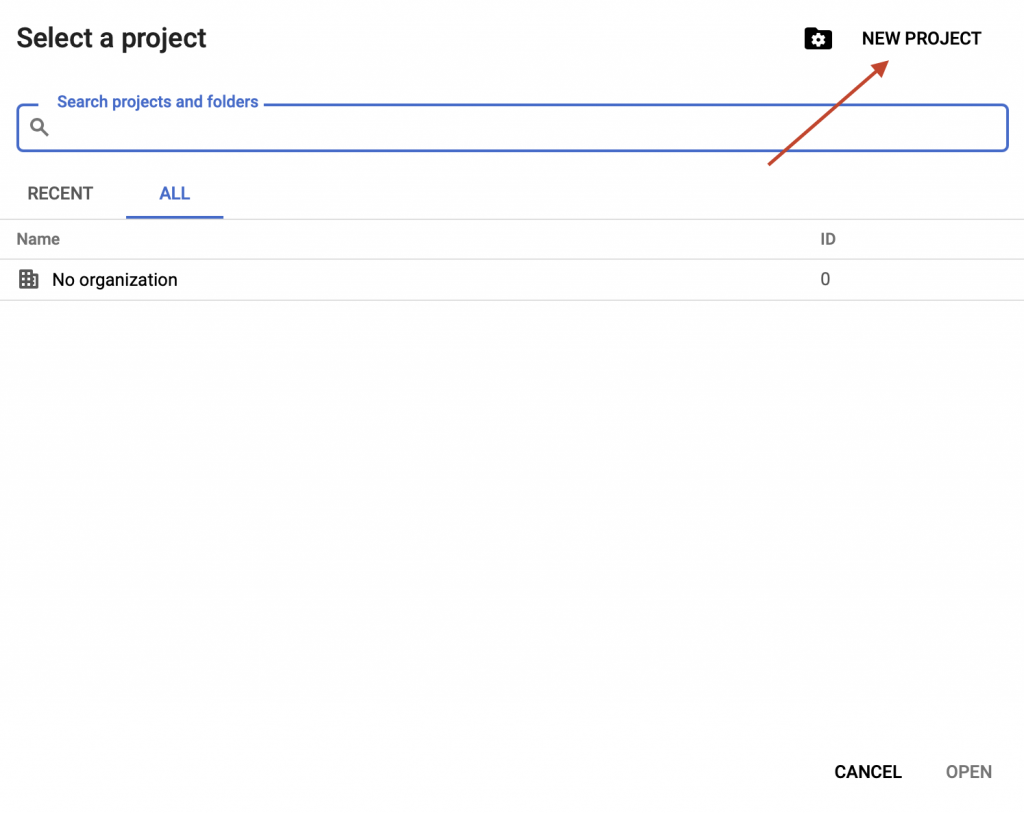The width and height of the screenshot is (1024, 813).
Task: Create a project via NEW PROJECT
Action: click(921, 39)
